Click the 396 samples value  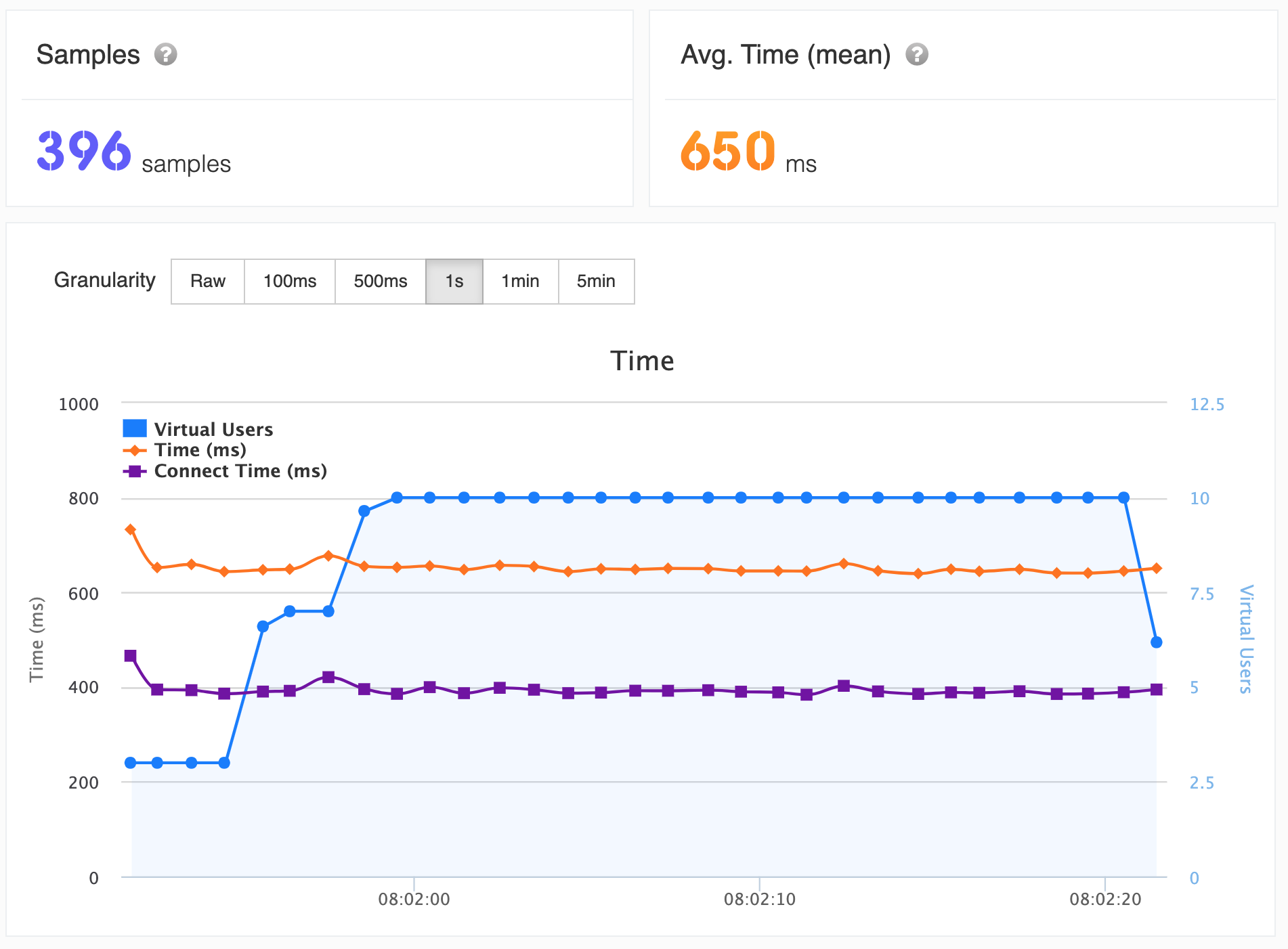click(84, 150)
